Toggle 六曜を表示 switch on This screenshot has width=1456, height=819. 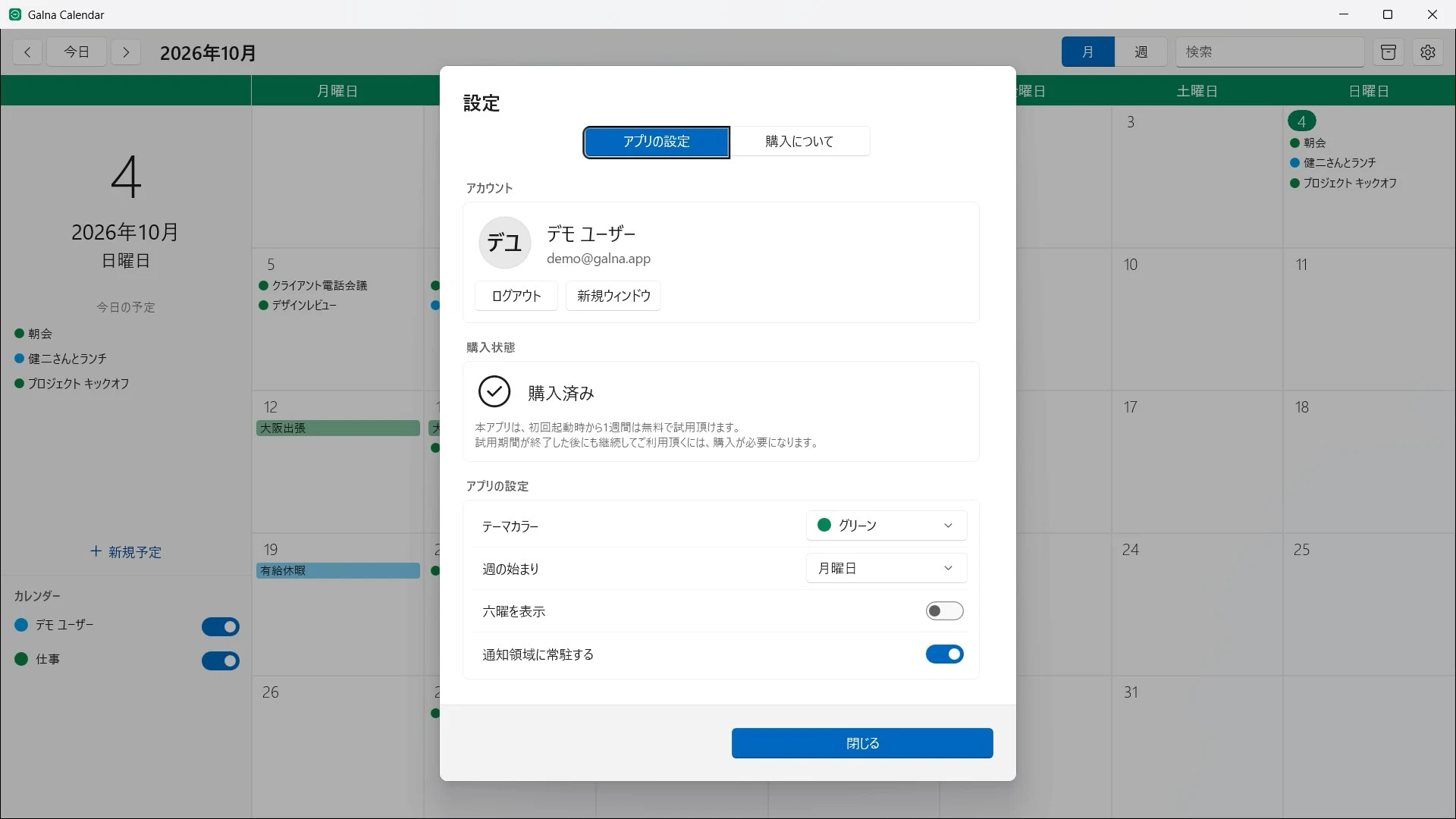point(944,611)
